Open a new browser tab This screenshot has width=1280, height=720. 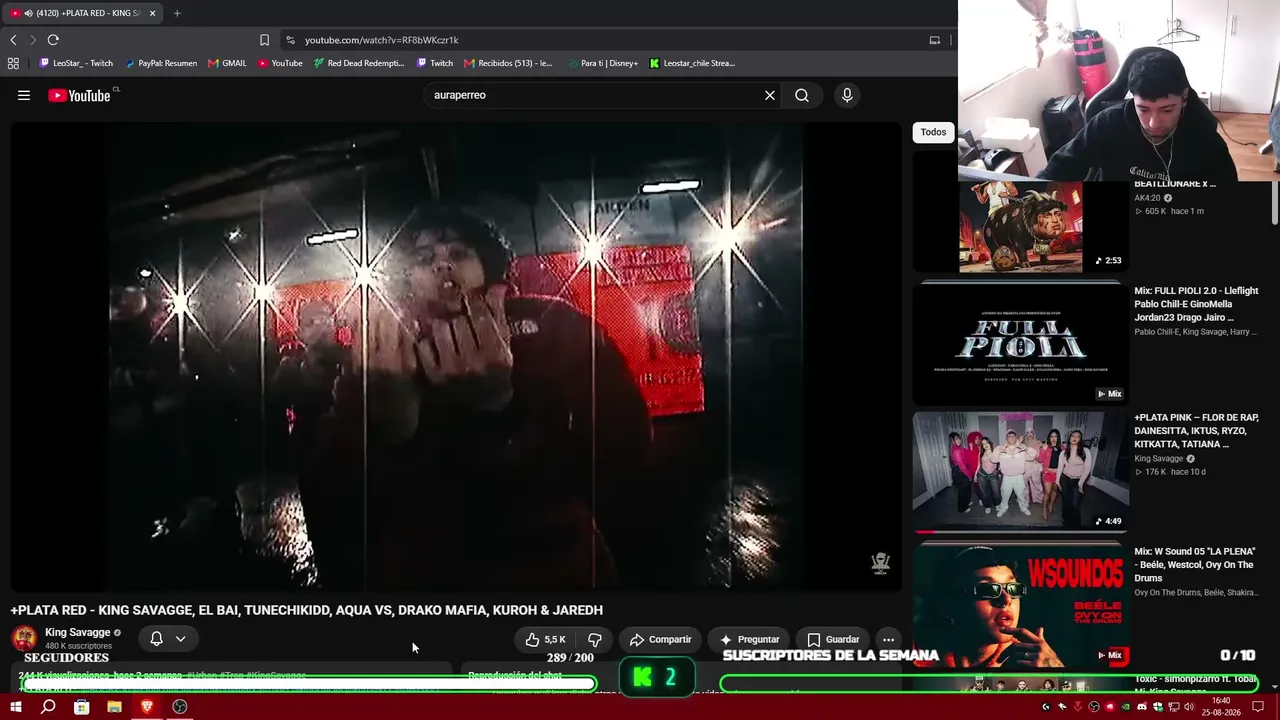point(177,13)
